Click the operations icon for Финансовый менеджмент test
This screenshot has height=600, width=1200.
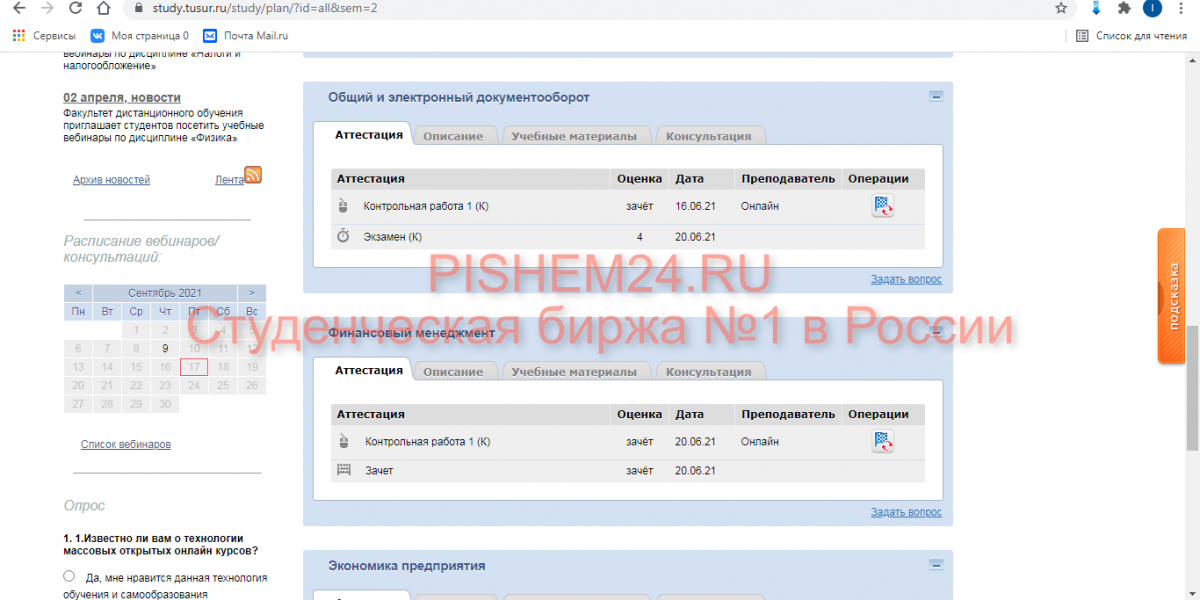(x=882, y=442)
